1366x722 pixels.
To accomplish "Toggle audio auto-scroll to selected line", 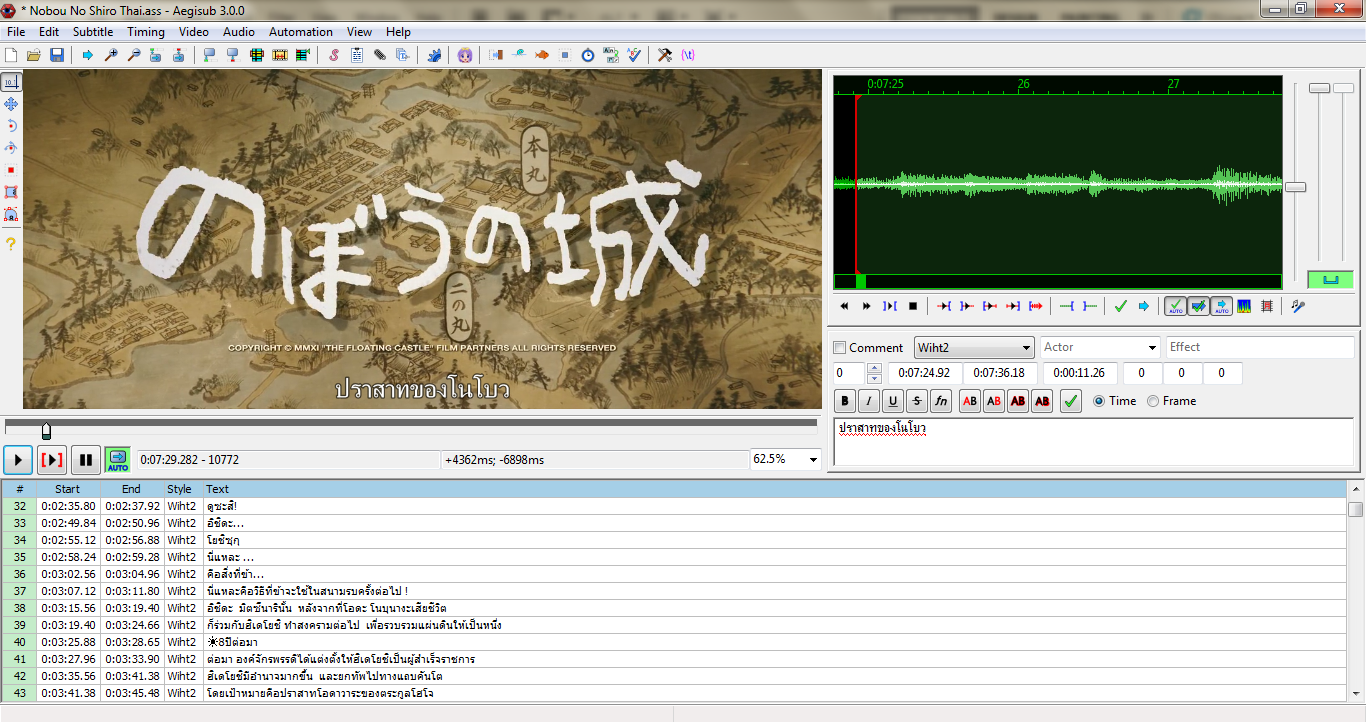I will click(1221, 306).
